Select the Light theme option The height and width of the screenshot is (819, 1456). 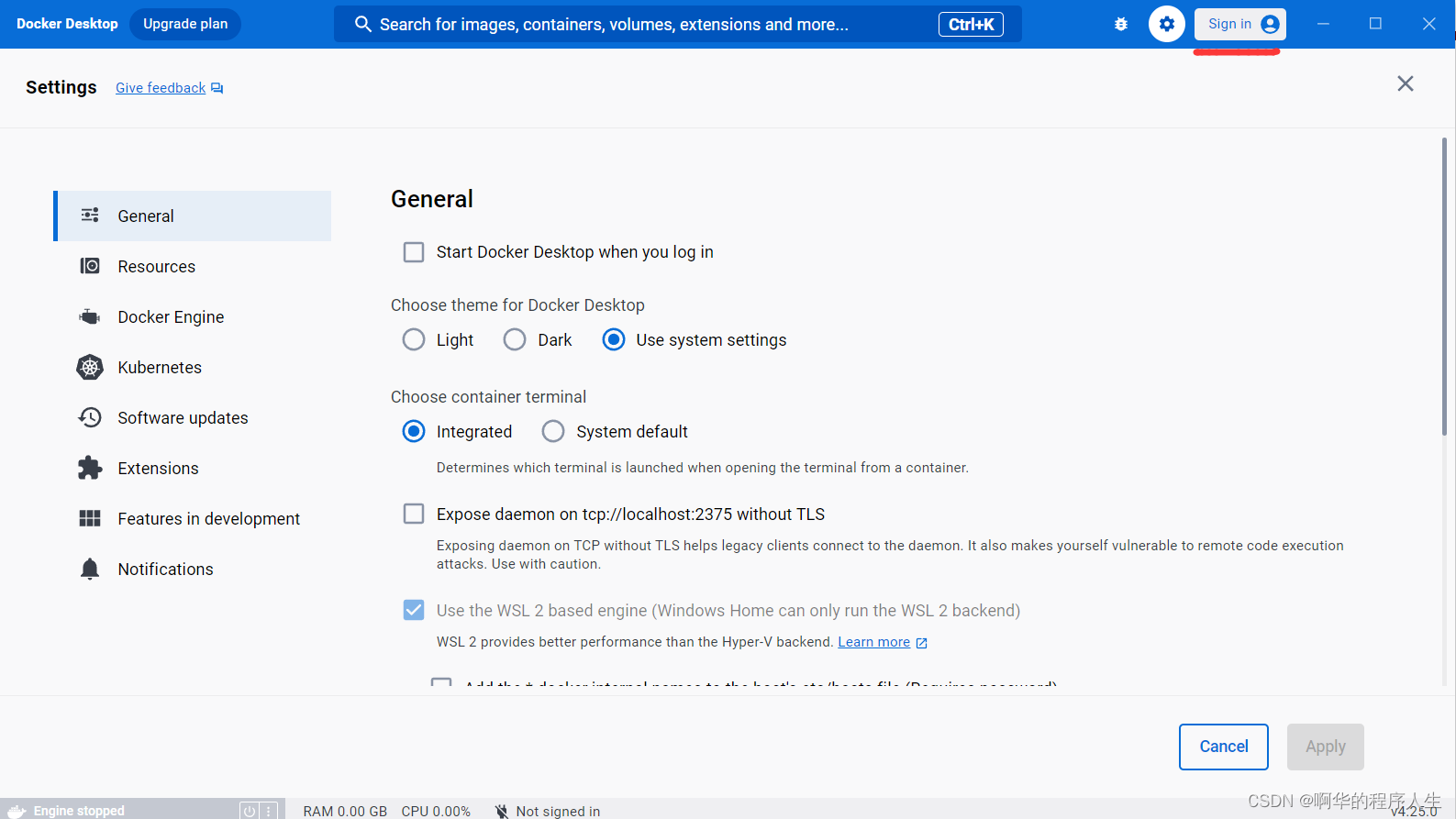point(414,340)
